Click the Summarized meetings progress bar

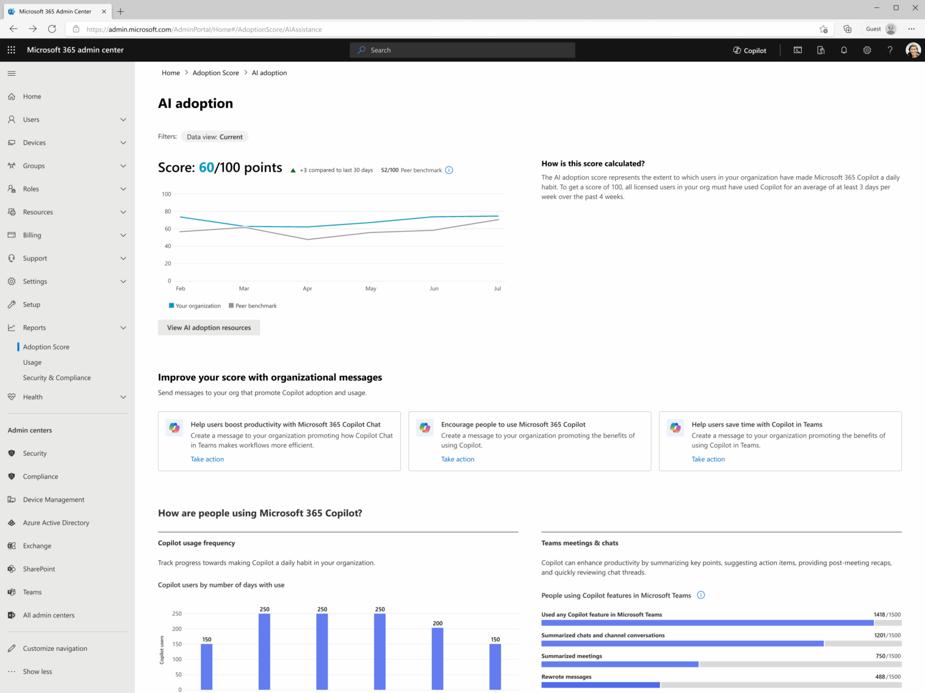click(721, 664)
